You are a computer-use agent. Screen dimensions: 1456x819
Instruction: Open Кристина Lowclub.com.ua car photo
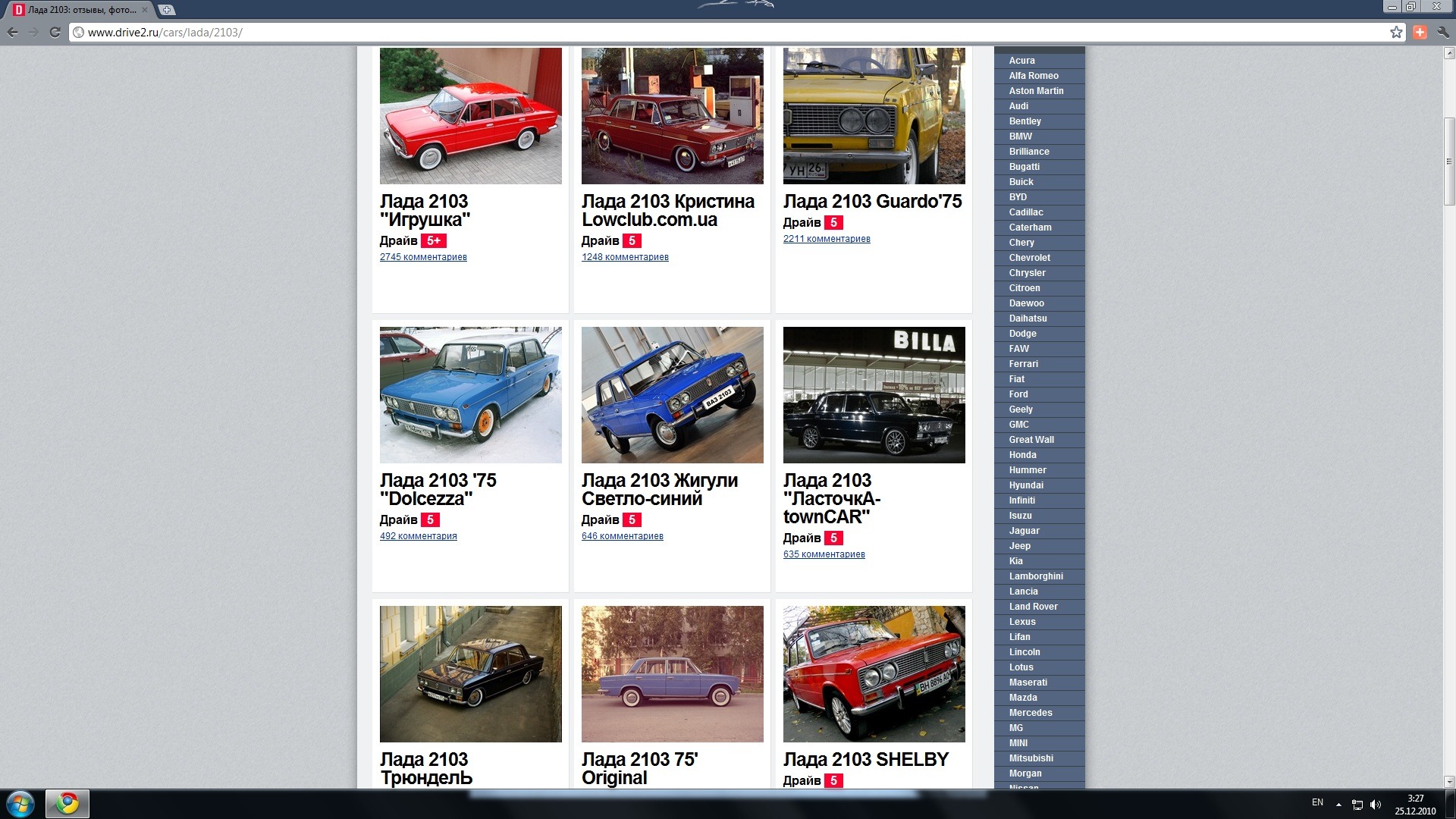673,116
